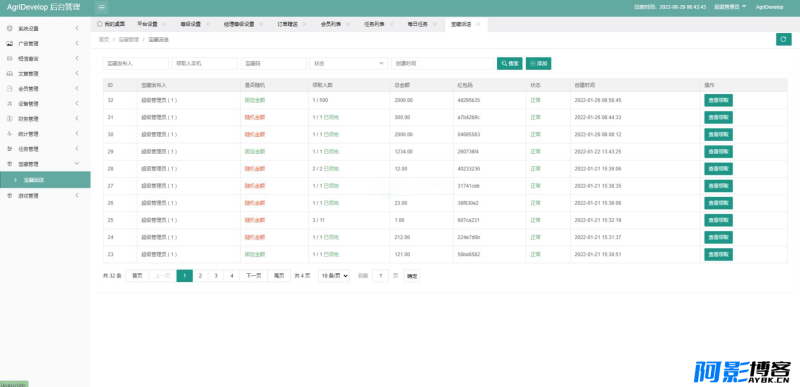
Task: Click the hamburger sidebar collapse icon
Action: tap(102, 7)
